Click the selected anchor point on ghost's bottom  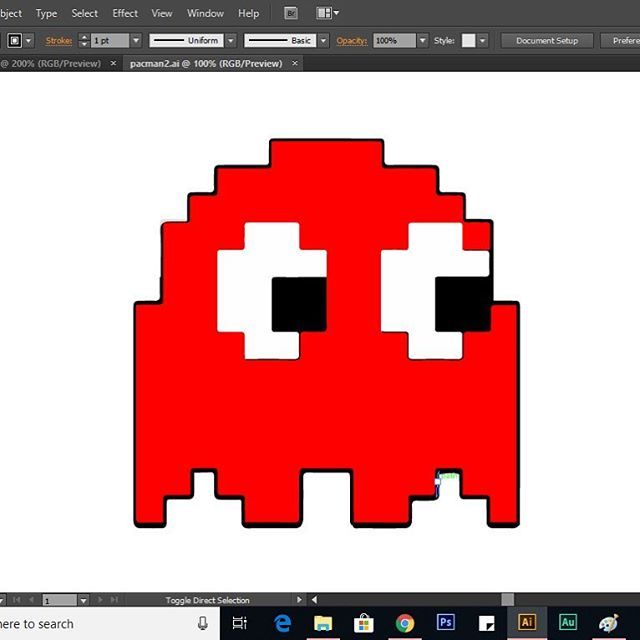pyautogui.click(x=438, y=482)
